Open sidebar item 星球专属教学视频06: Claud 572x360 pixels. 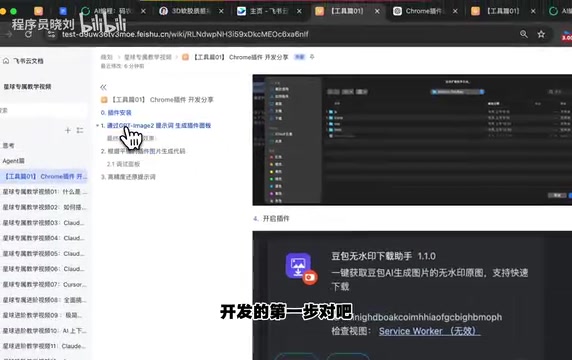[x=44, y=269]
